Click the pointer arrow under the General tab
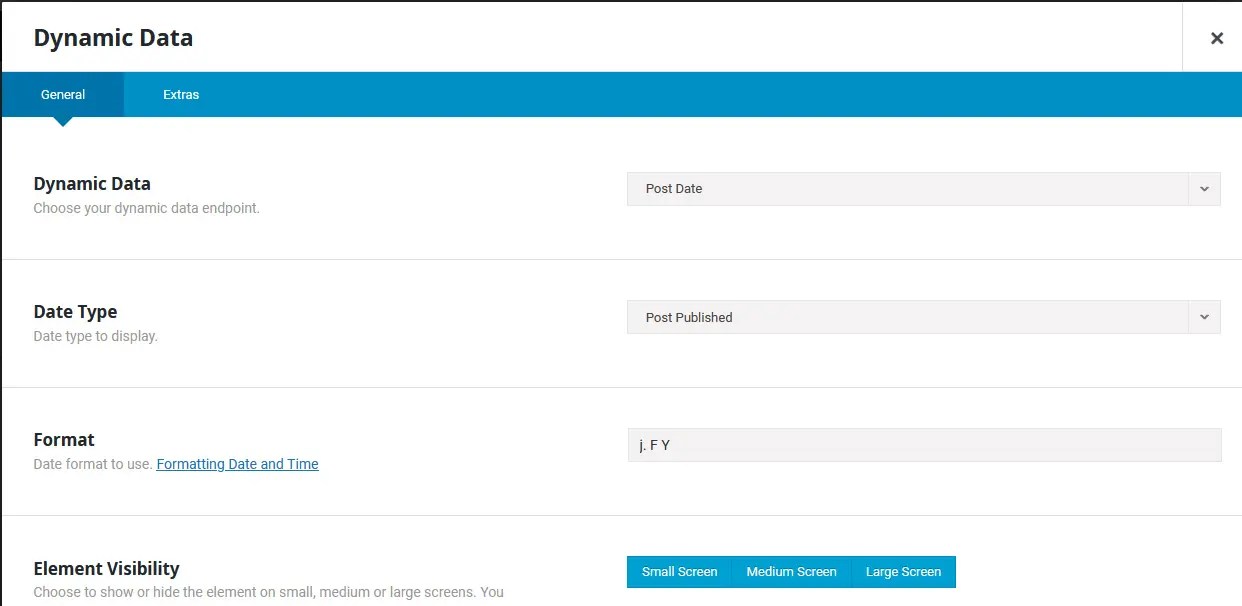 coord(63,120)
